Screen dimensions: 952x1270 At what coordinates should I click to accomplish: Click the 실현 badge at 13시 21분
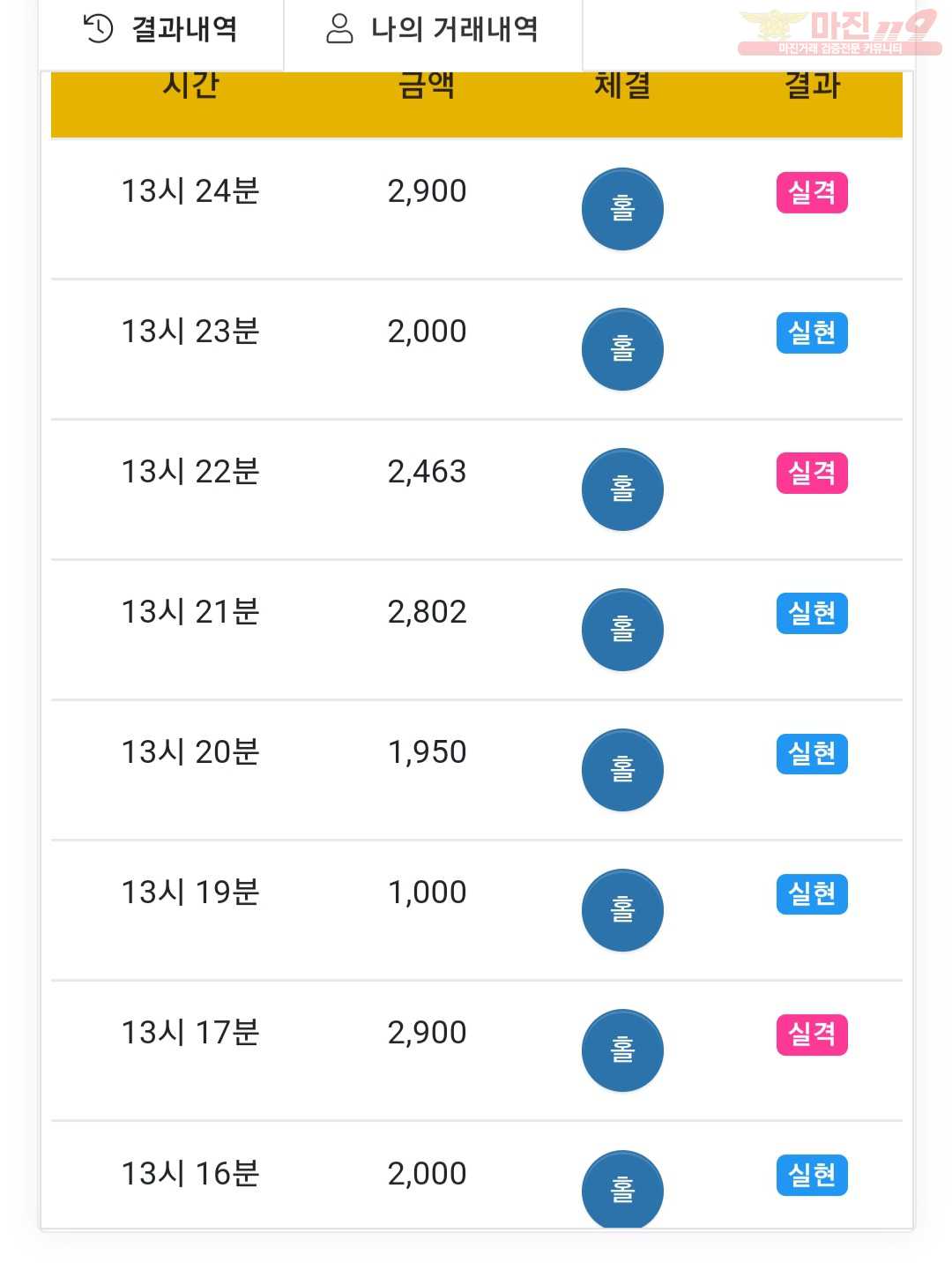click(x=812, y=613)
